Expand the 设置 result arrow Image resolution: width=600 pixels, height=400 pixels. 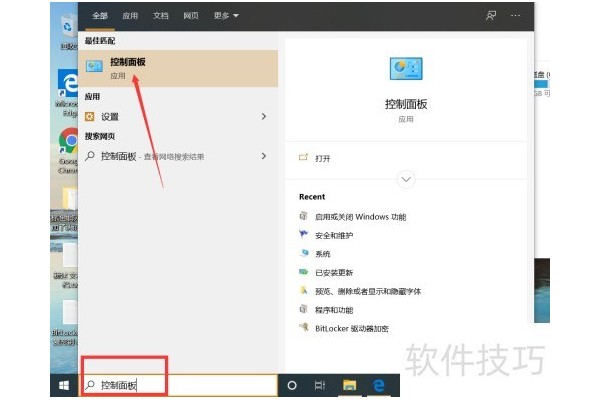264,116
